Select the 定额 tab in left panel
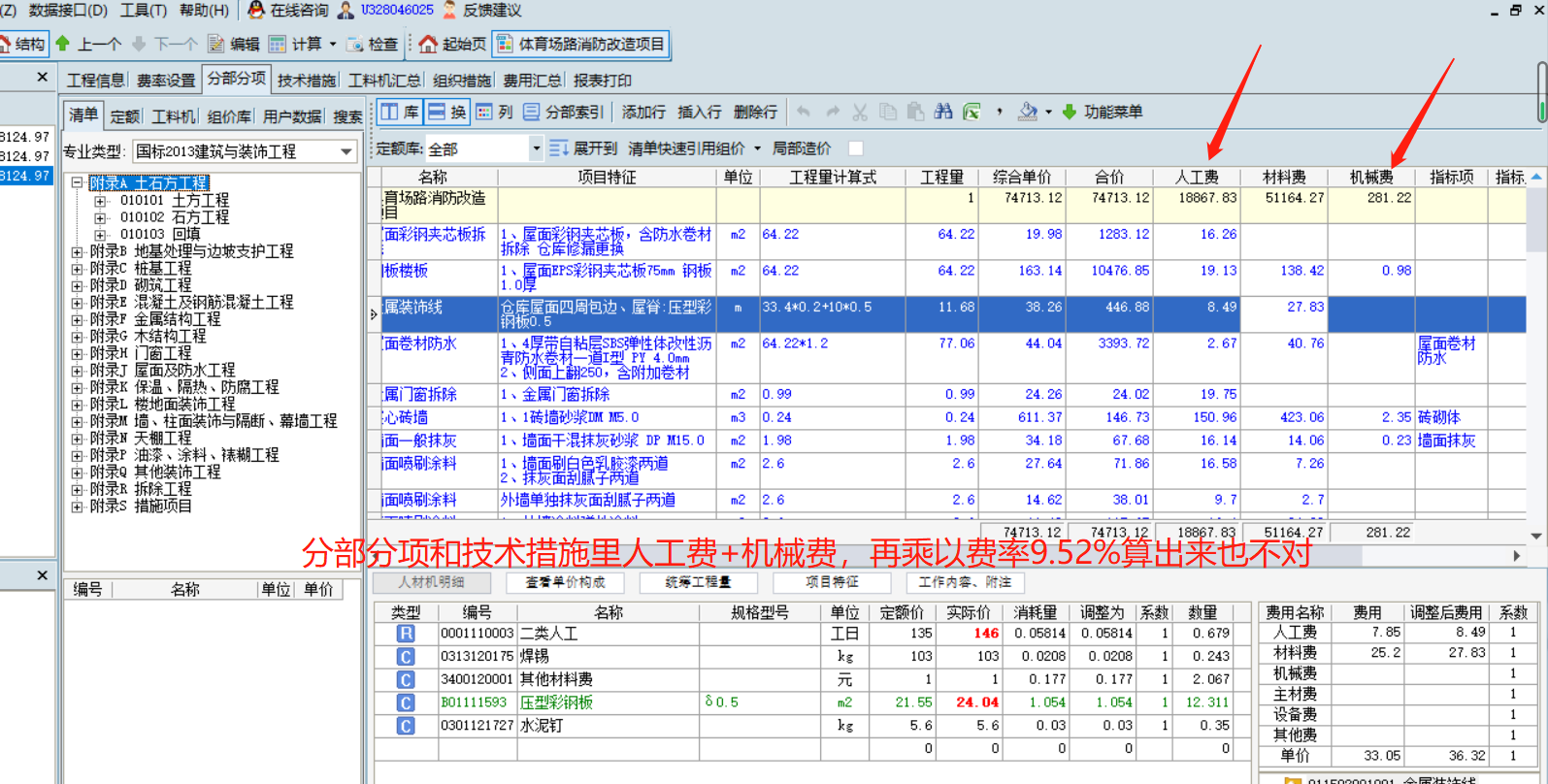1548x784 pixels. [x=125, y=116]
